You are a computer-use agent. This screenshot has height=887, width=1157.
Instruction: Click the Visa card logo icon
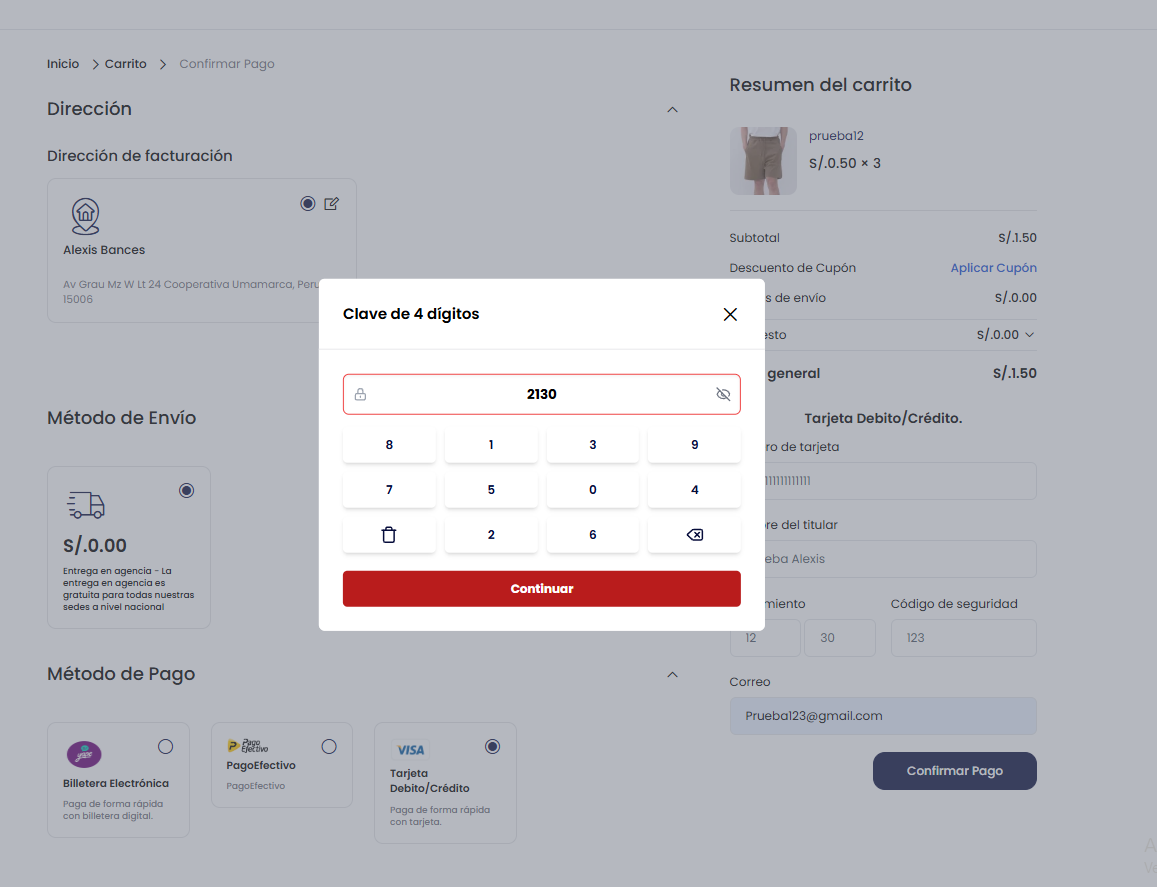[410, 750]
